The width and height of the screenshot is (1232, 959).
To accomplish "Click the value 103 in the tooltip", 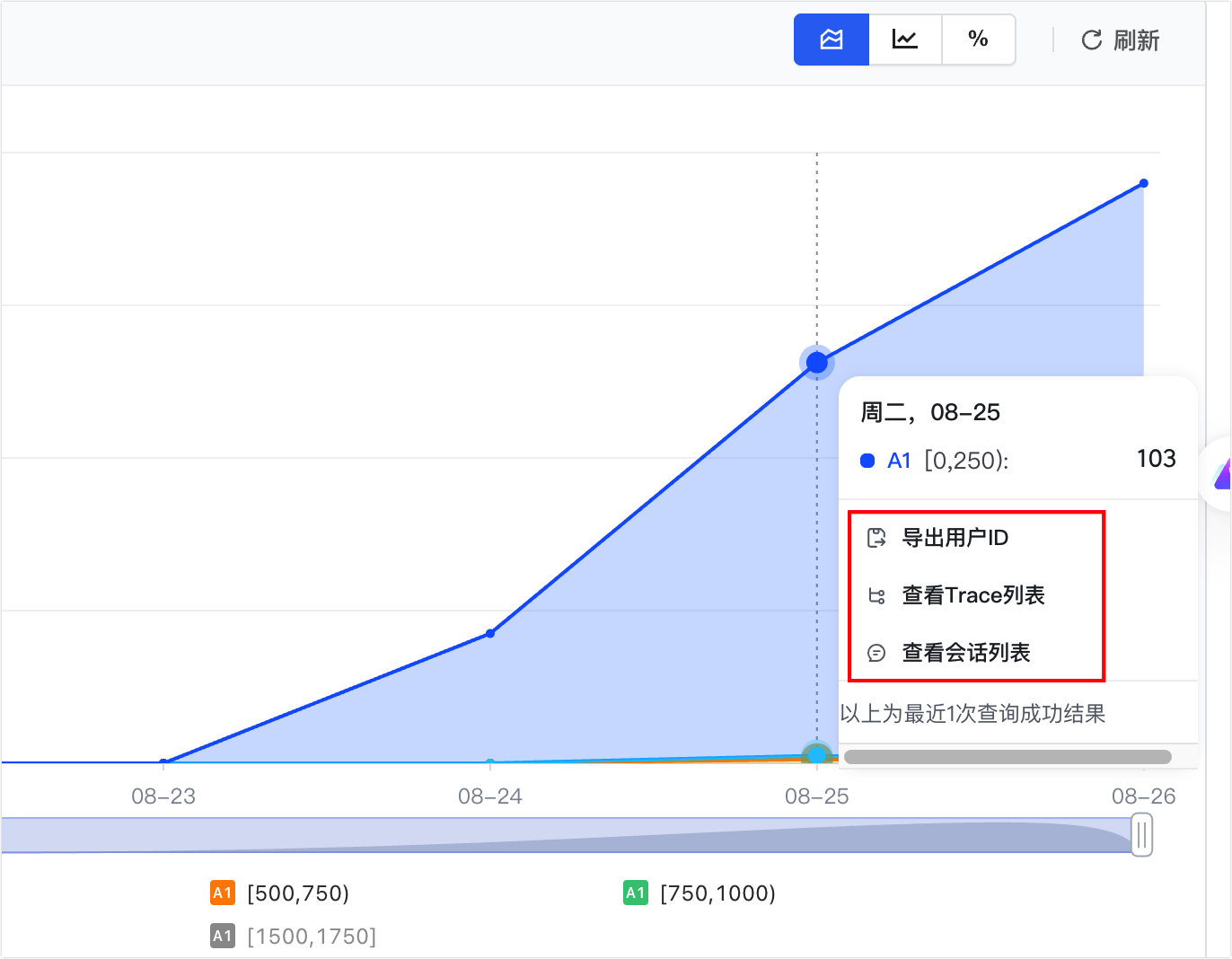I will [x=1156, y=459].
